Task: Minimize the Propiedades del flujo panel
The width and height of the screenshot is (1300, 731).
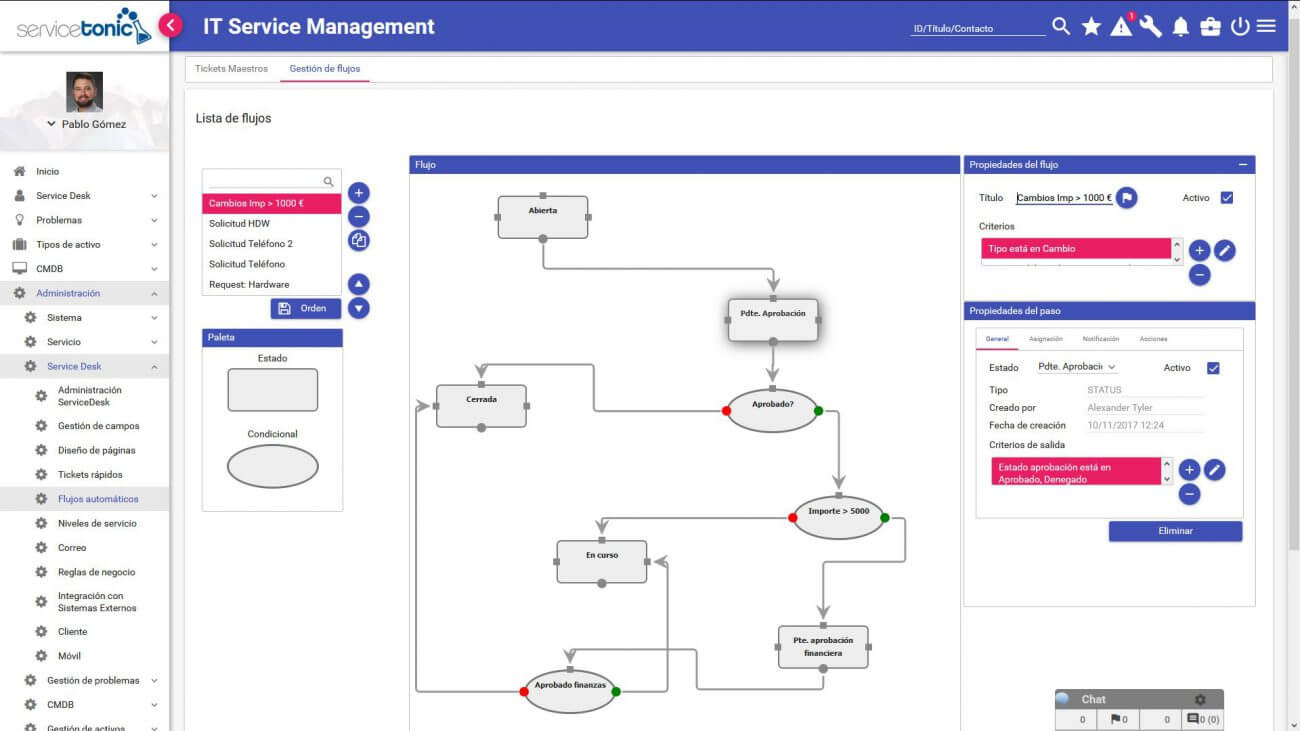Action: tap(1242, 165)
